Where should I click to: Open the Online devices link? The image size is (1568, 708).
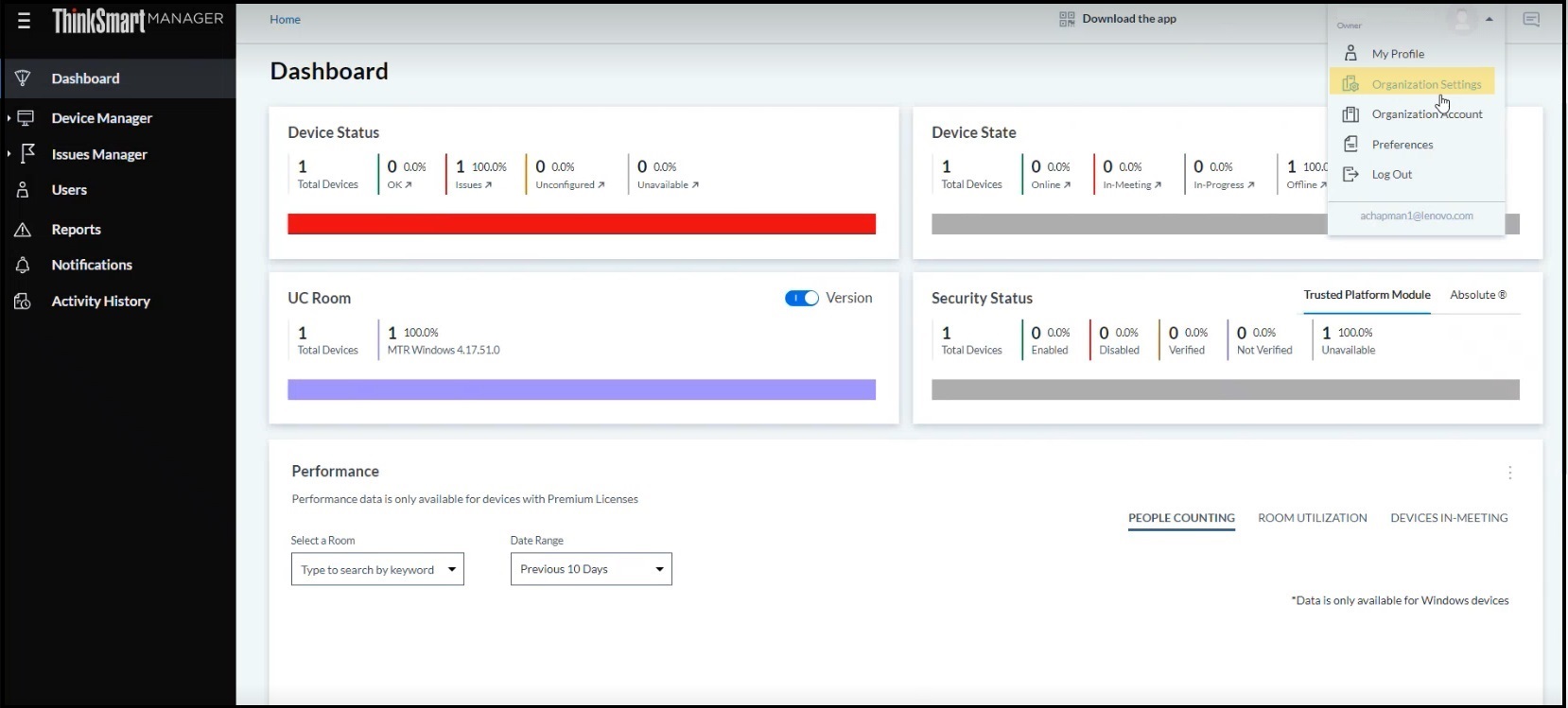click(x=1051, y=185)
